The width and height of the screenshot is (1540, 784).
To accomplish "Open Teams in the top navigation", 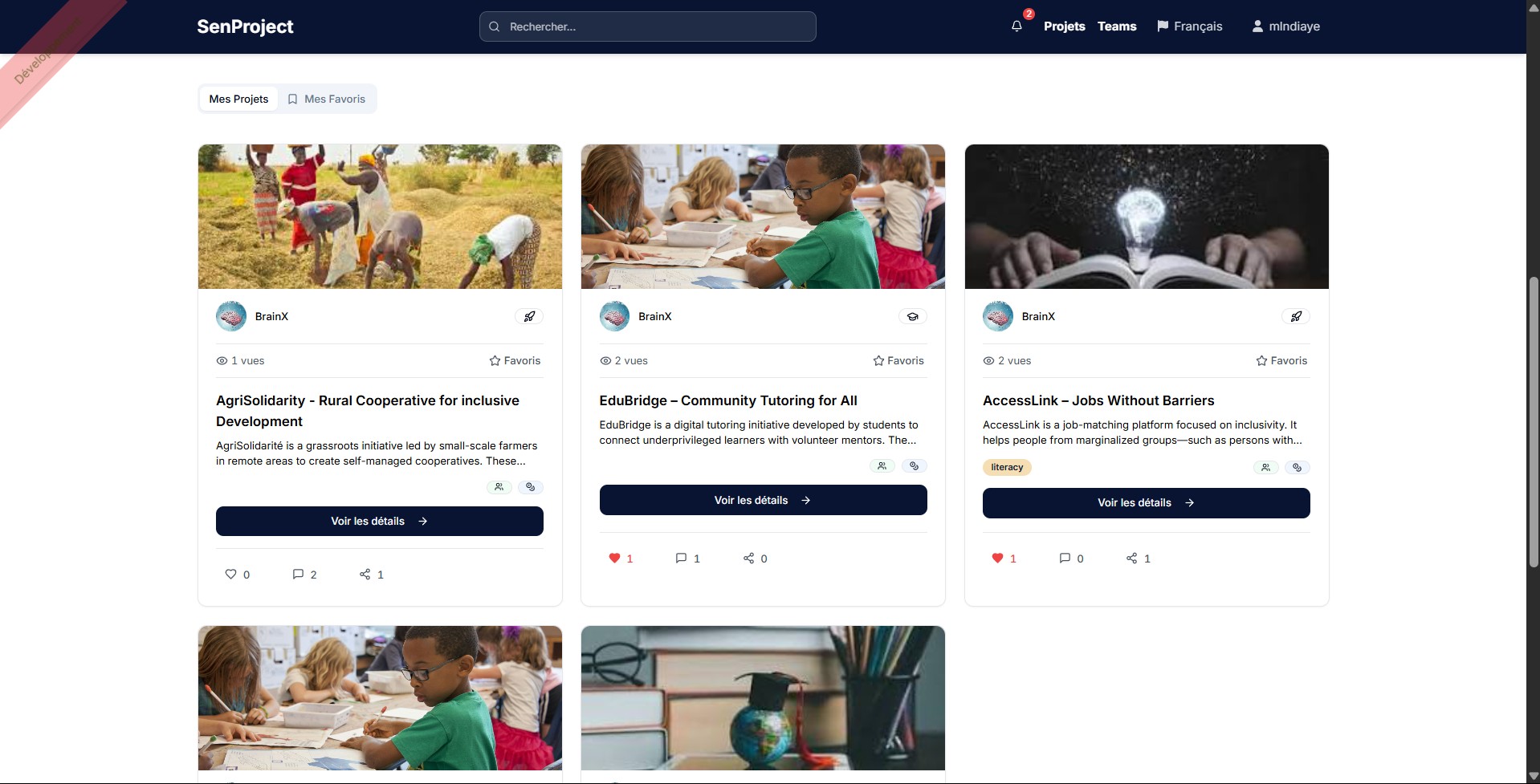I will pyautogui.click(x=1117, y=26).
